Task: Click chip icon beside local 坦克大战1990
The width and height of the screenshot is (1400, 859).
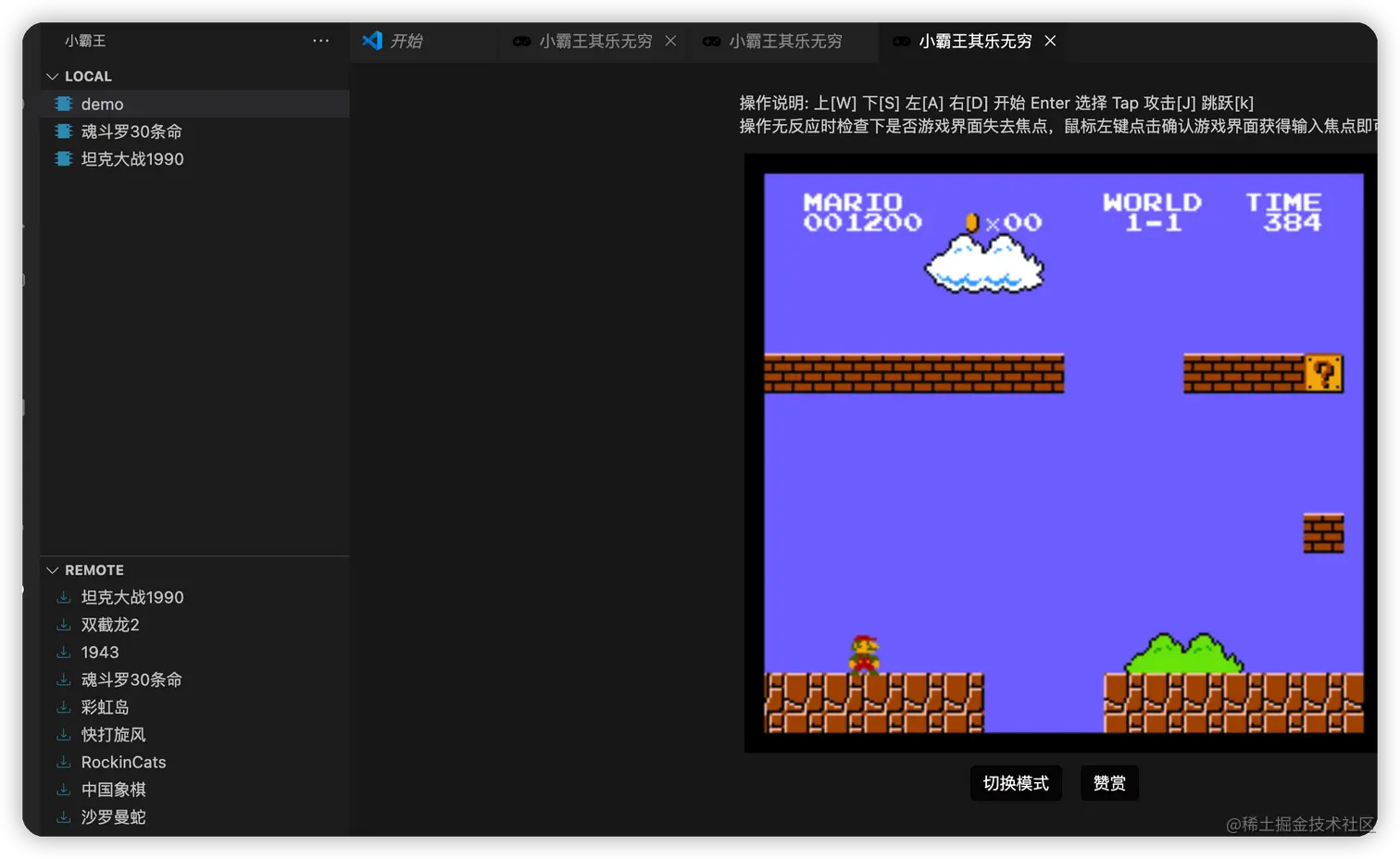Action: 64,159
